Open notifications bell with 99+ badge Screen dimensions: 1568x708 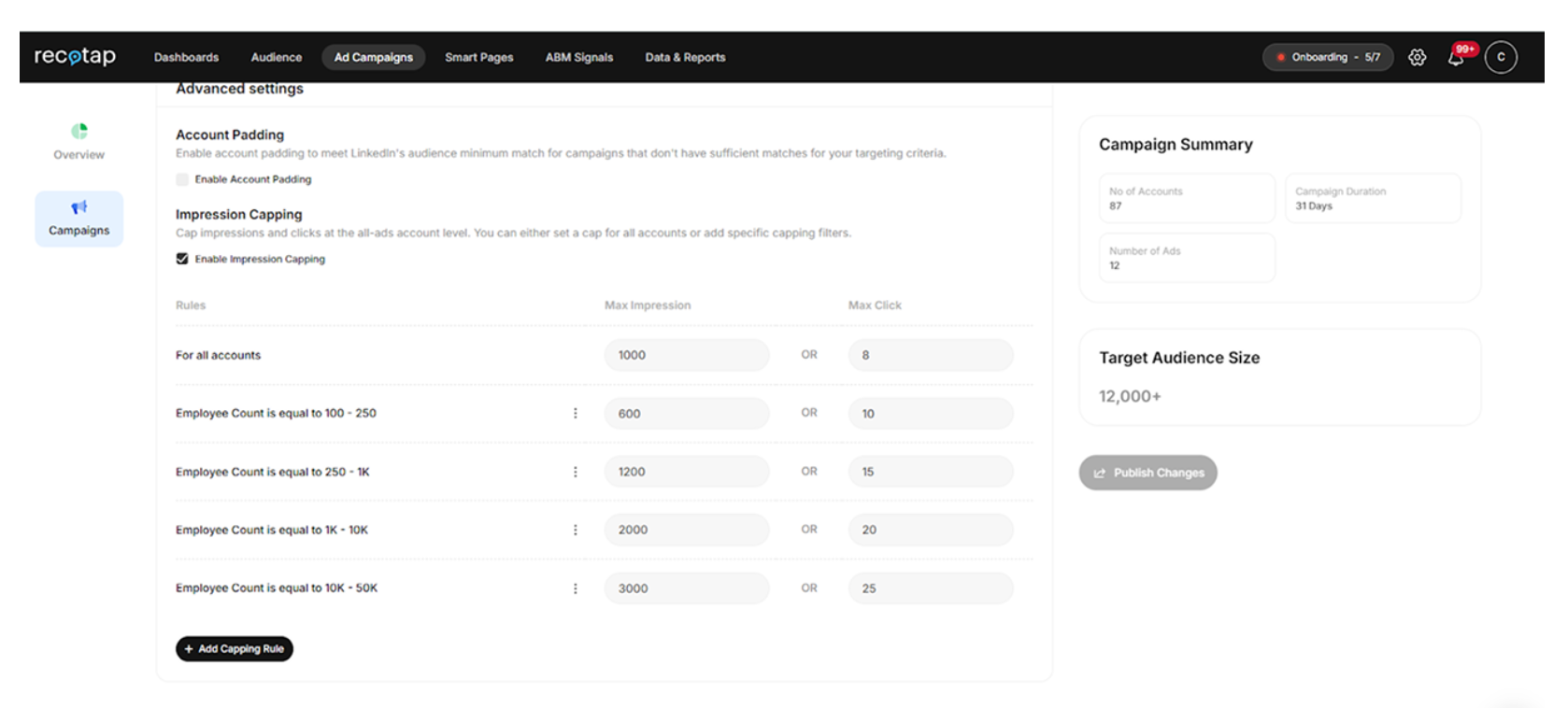(x=1457, y=56)
